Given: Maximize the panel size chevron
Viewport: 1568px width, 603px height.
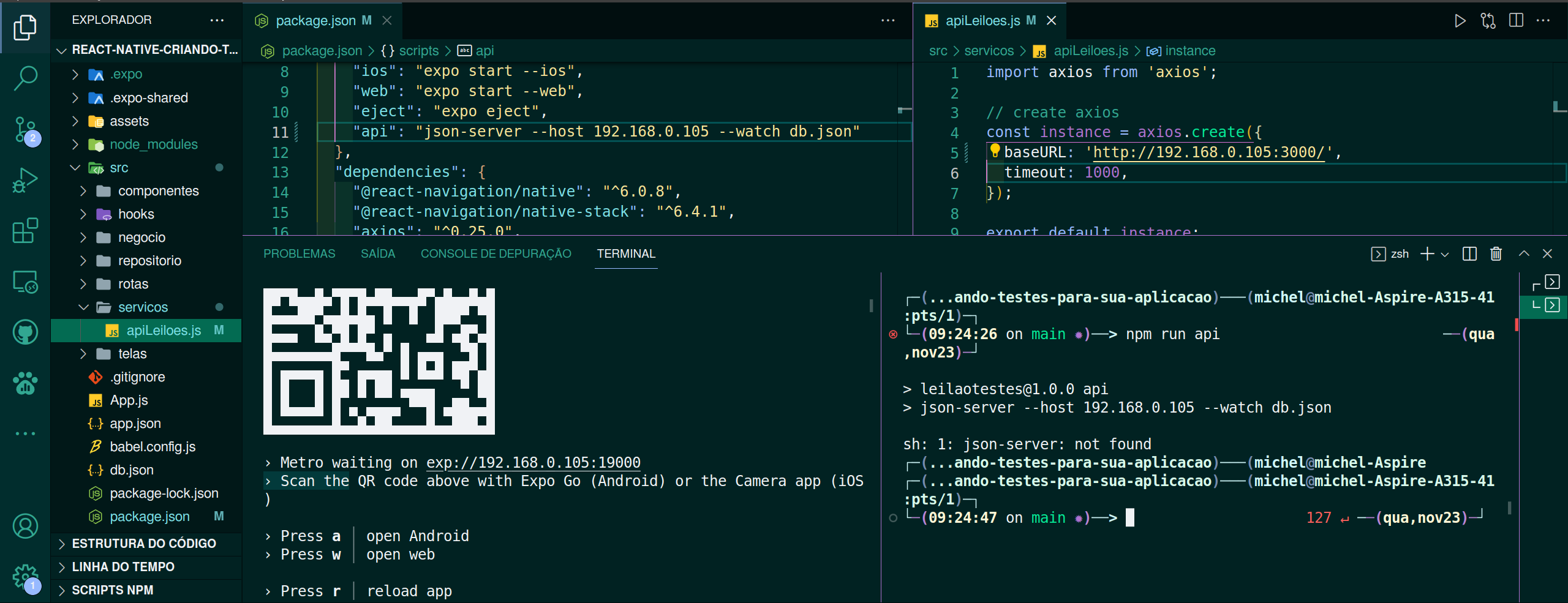Looking at the screenshot, I should click(x=1524, y=254).
